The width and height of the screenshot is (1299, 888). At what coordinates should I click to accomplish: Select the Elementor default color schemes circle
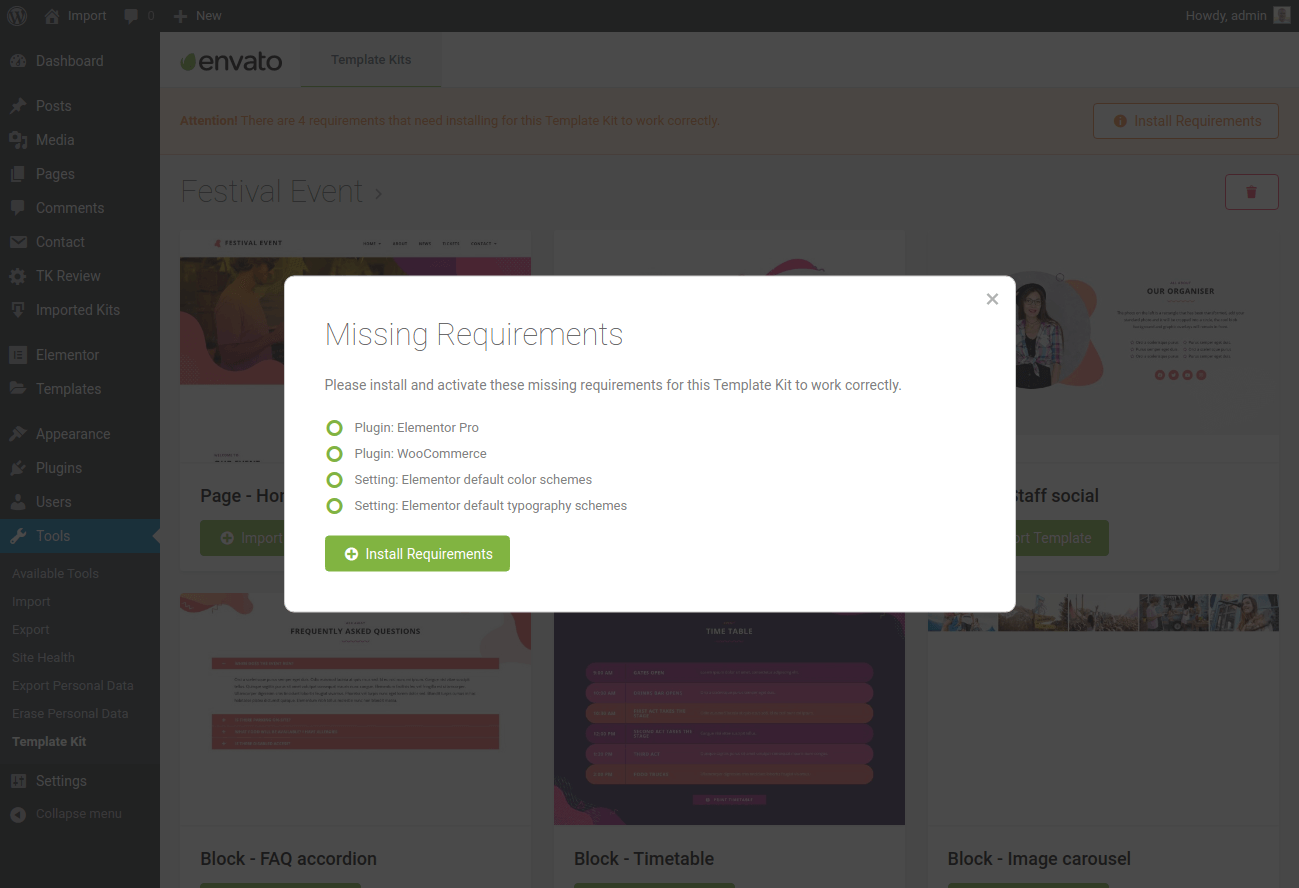point(335,480)
